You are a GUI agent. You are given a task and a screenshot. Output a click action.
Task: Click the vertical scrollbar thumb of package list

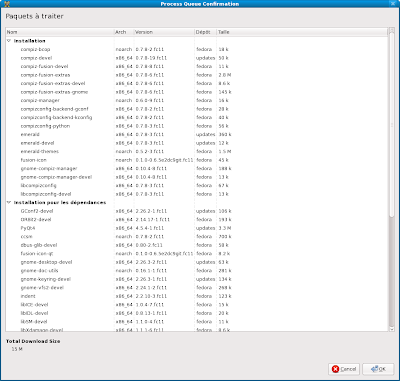(392, 125)
